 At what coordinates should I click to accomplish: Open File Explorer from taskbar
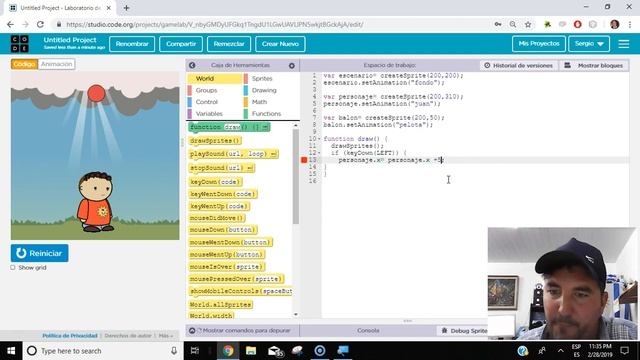tap(251, 351)
